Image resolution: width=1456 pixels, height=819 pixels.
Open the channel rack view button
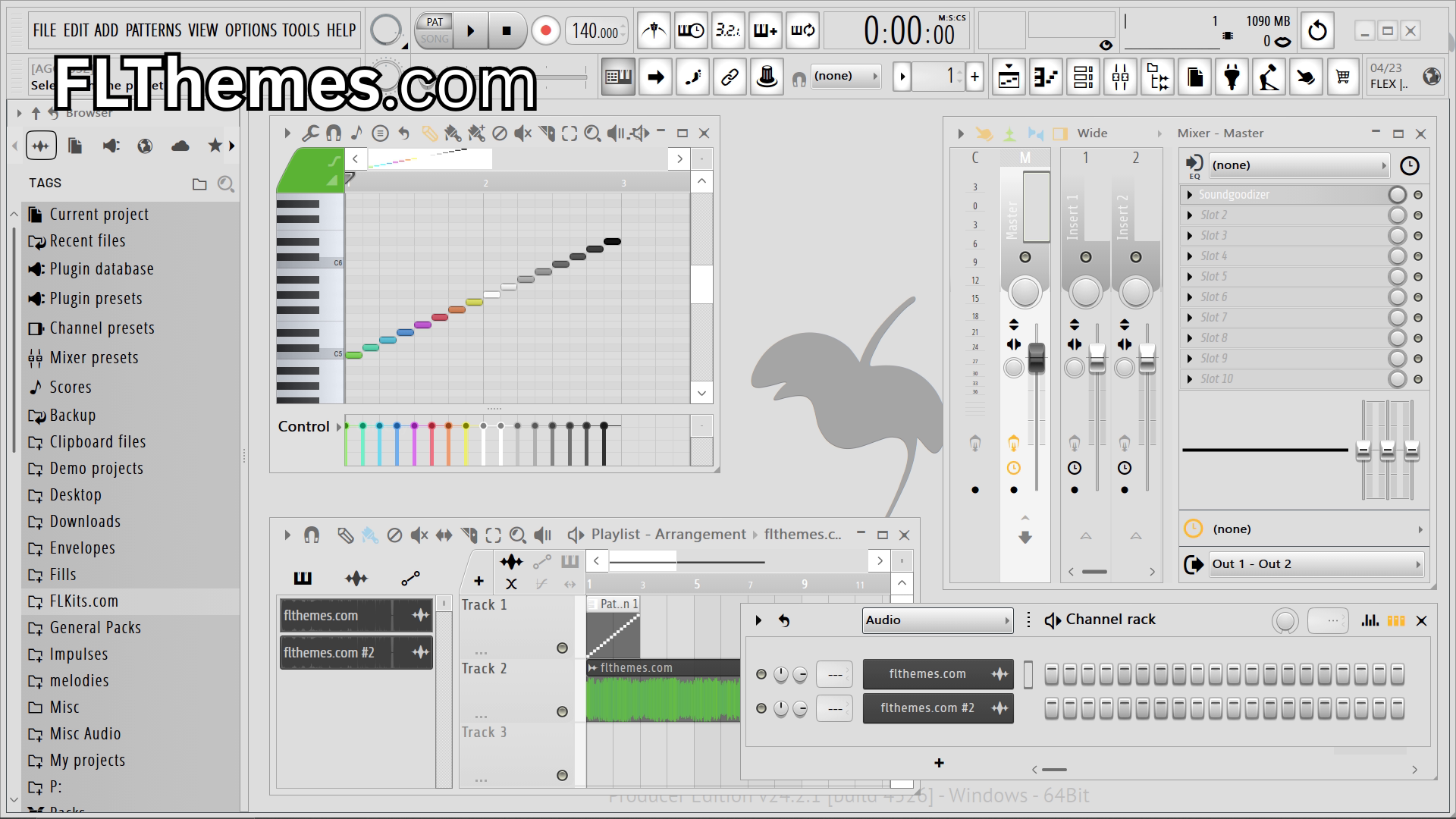click(x=1083, y=77)
